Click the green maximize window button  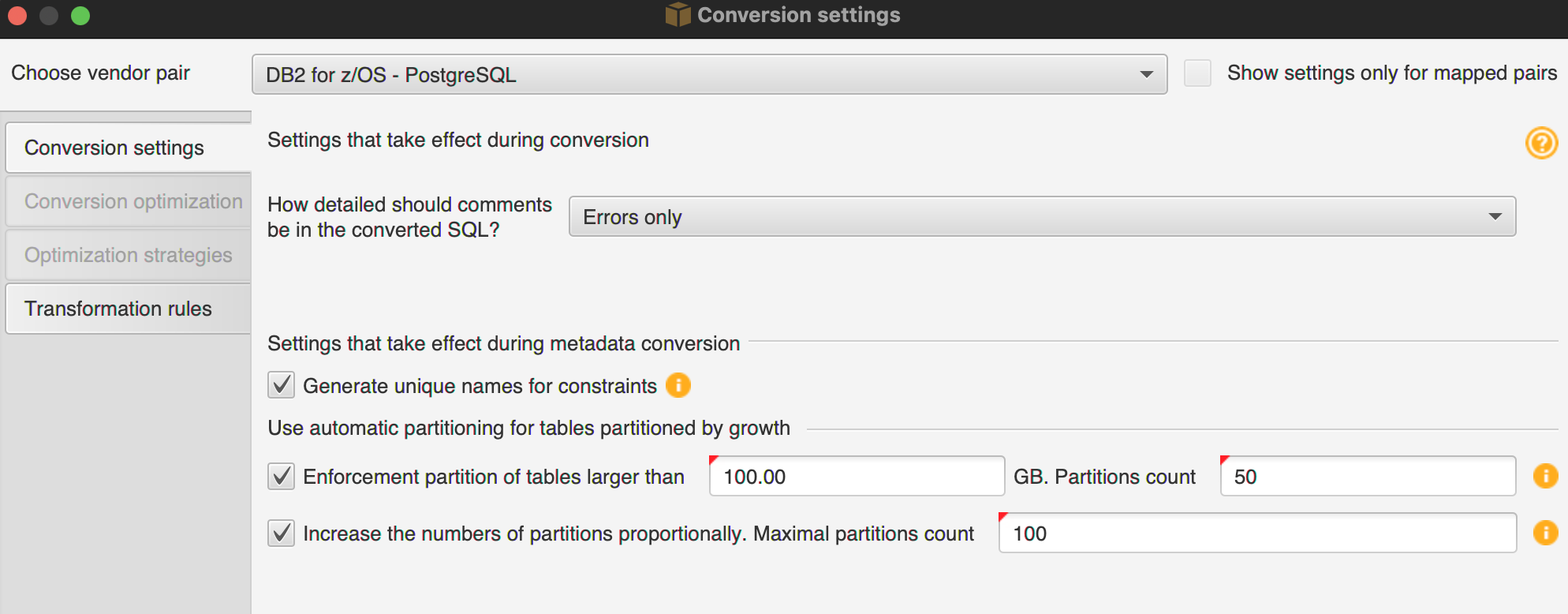pyautogui.click(x=80, y=16)
